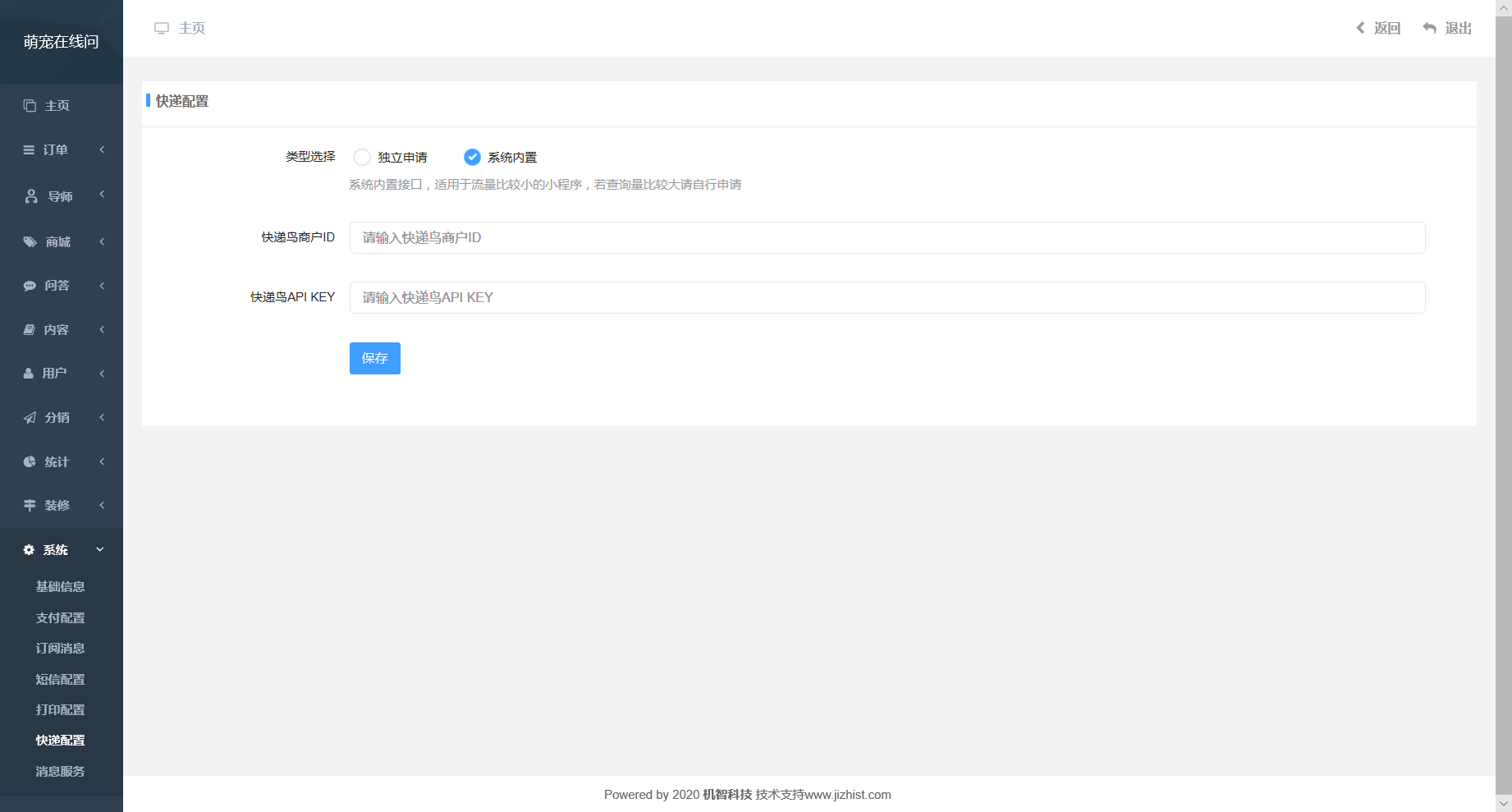
Task: Select the 系统内置 radio option
Action: 472,157
